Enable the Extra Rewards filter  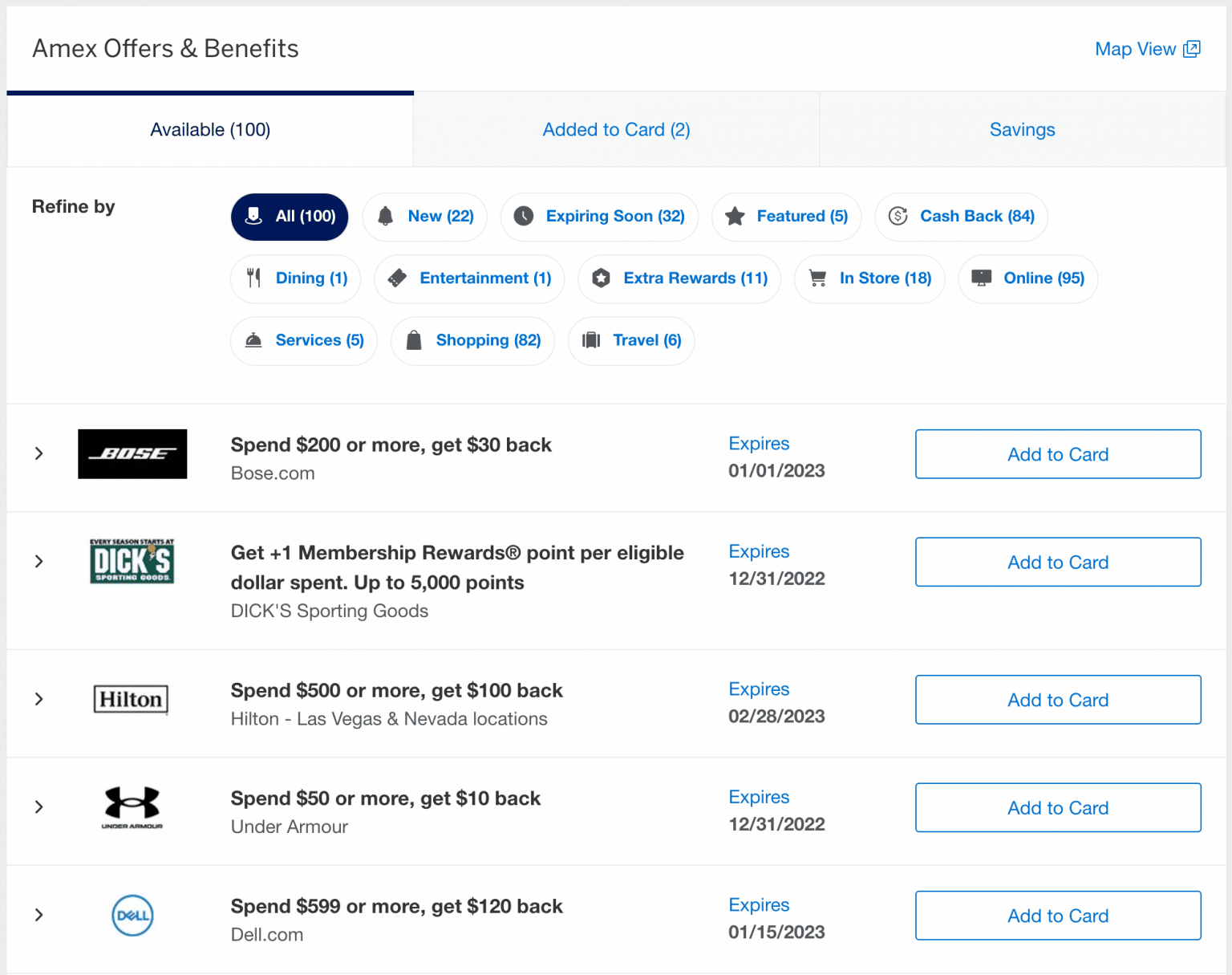[679, 278]
